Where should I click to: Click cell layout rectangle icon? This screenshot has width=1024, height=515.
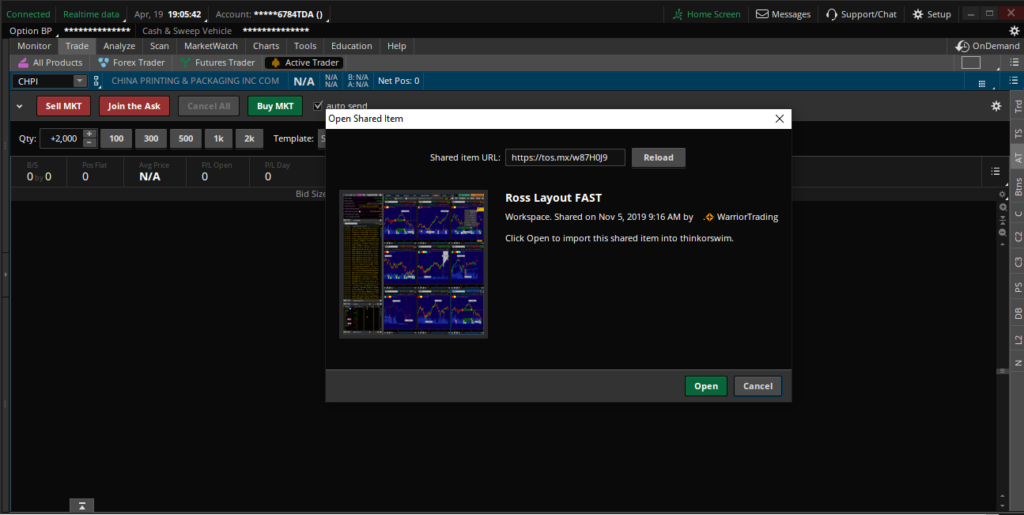click(x=971, y=63)
